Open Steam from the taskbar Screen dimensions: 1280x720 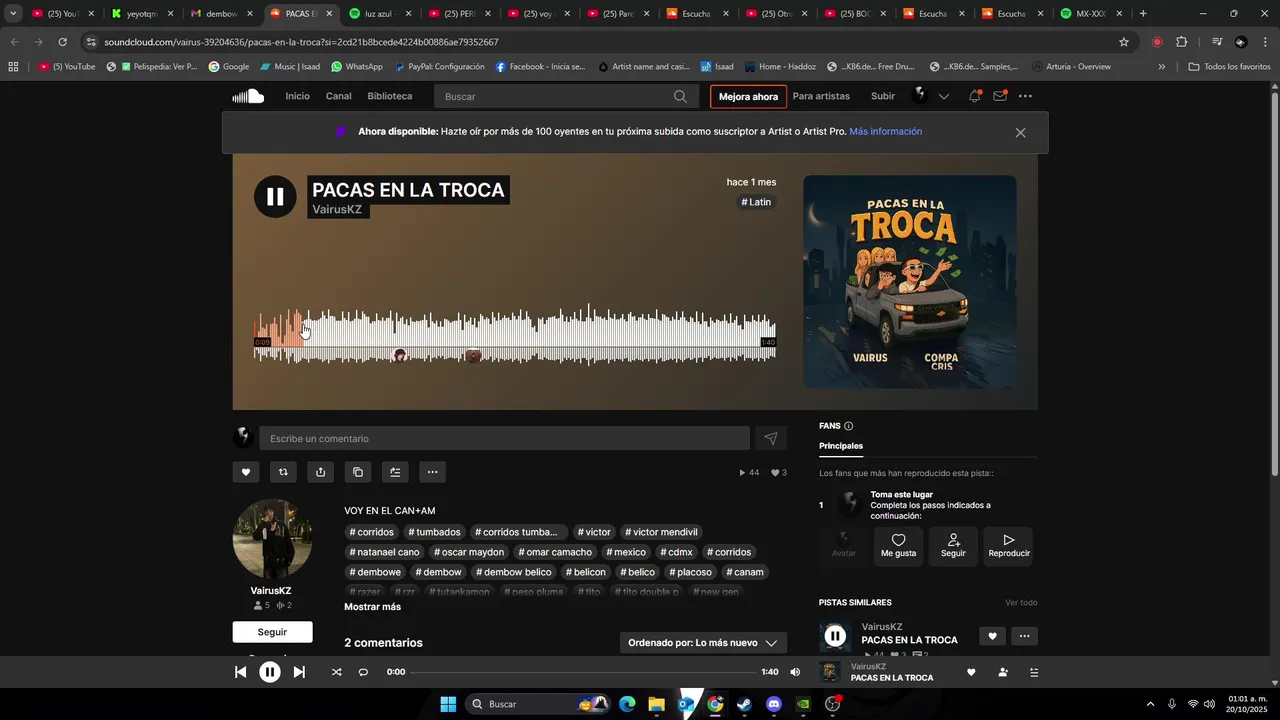pyautogui.click(x=744, y=704)
